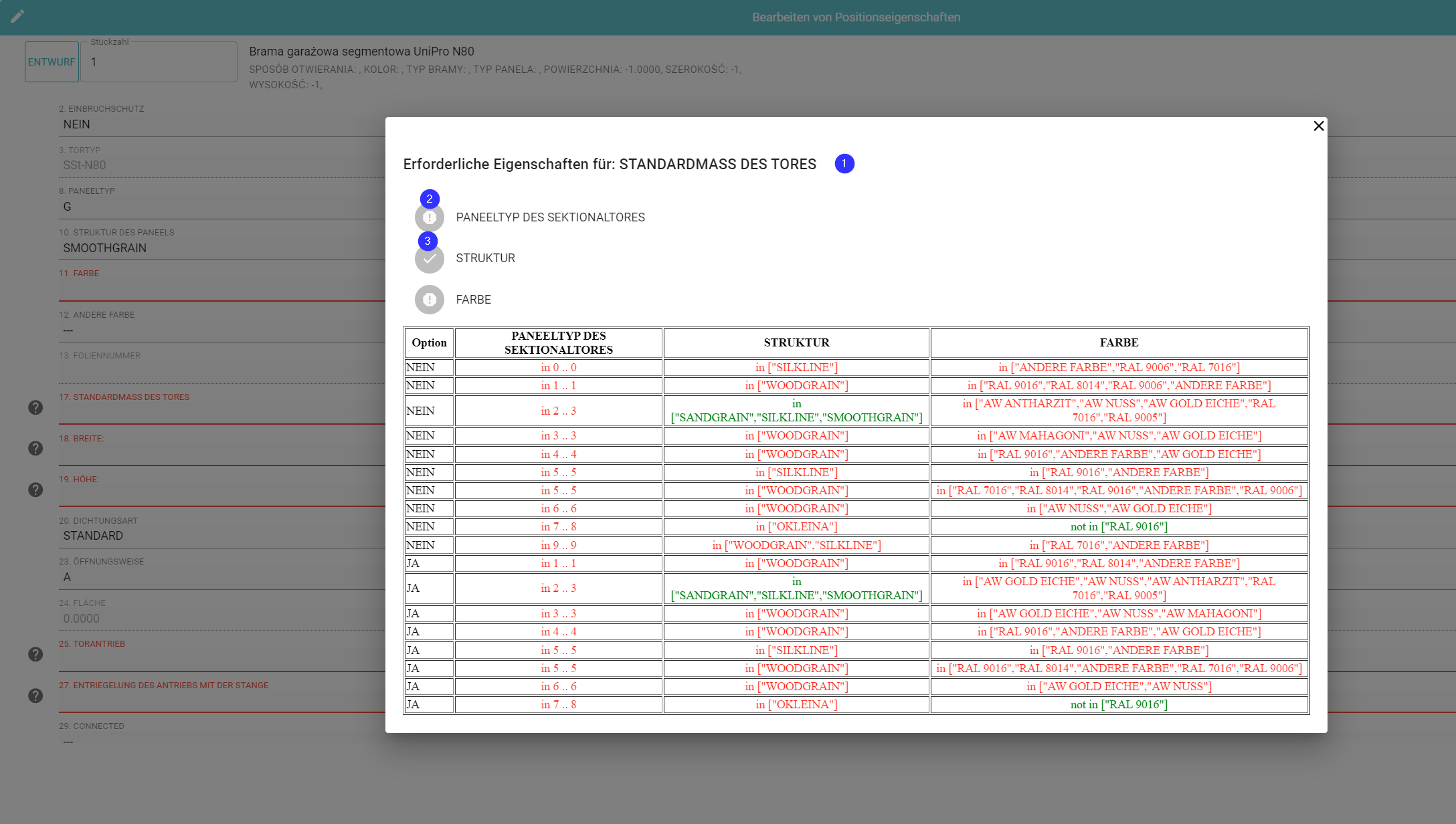Image resolution: width=1456 pixels, height=824 pixels.
Task: Click help icon next to Höhe field
Action: point(35,490)
